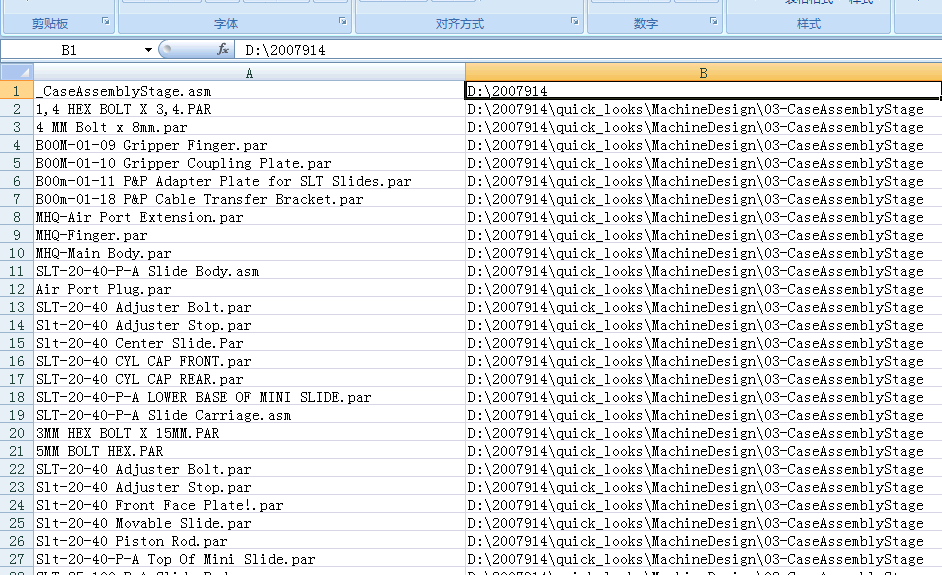Image resolution: width=942 pixels, height=575 pixels.
Task: Click cell Air Port Plug.par
Action: pyautogui.click(x=249, y=289)
